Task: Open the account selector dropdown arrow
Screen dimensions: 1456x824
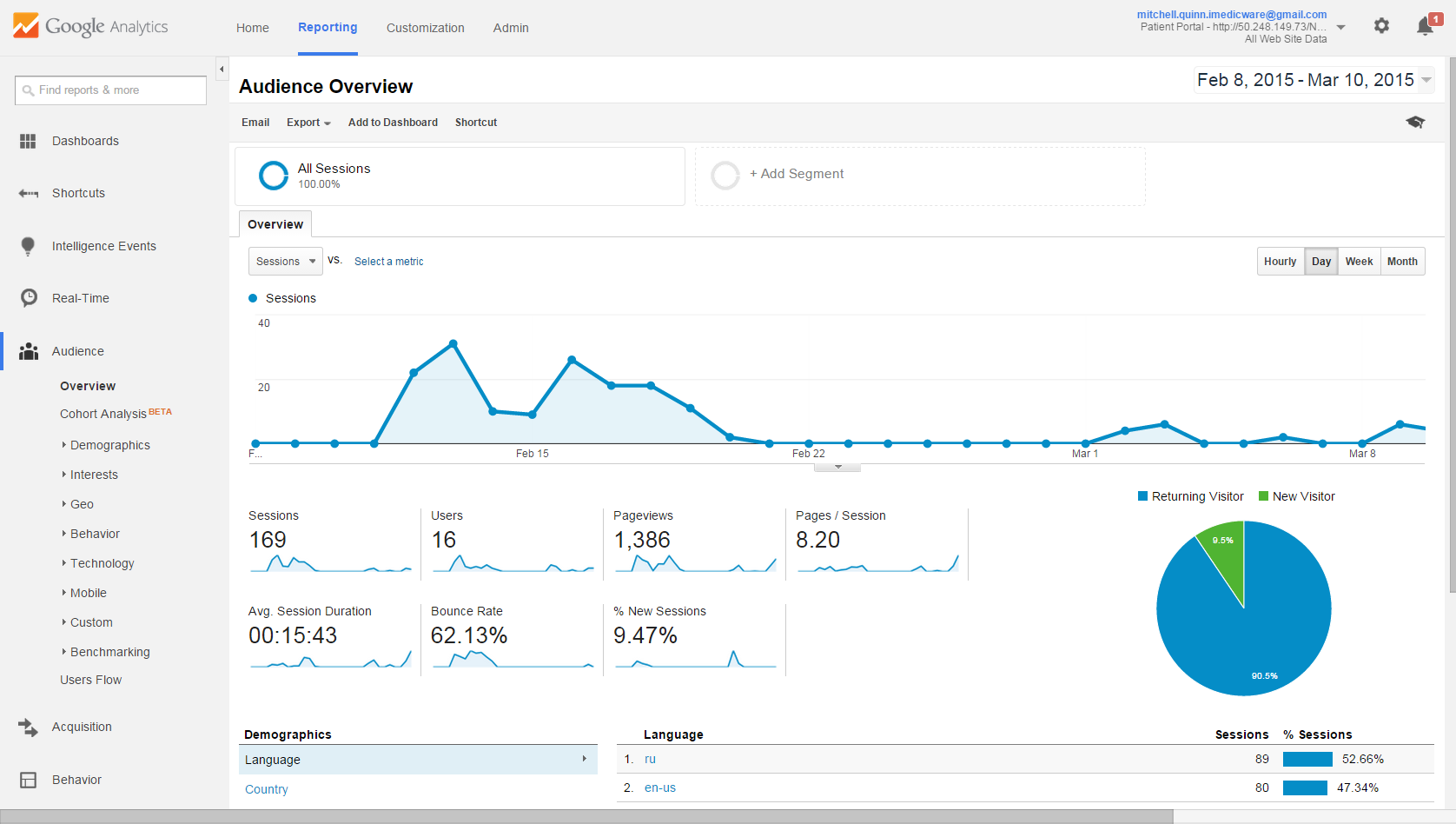Action: pyautogui.click(x=1340, y=27)
